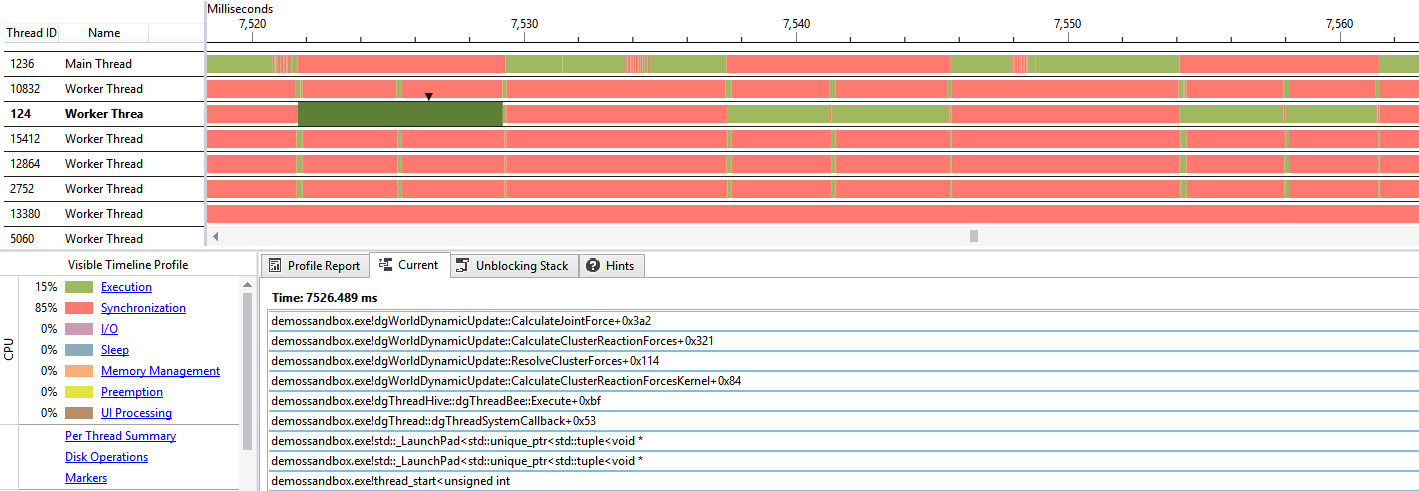Click the Hints question mark icon
The height and width of the screenshot is (491, 1419).
(x=593, y=266)
